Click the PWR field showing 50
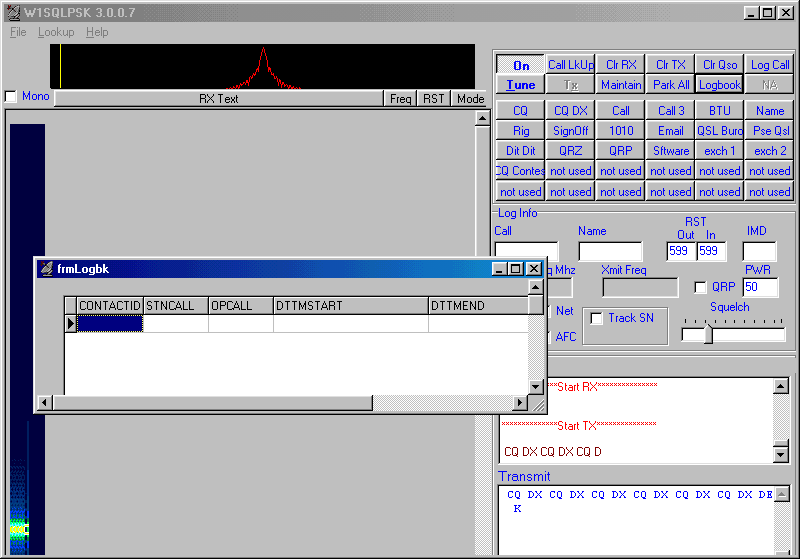800x559 pixels. tap(760, 287)
